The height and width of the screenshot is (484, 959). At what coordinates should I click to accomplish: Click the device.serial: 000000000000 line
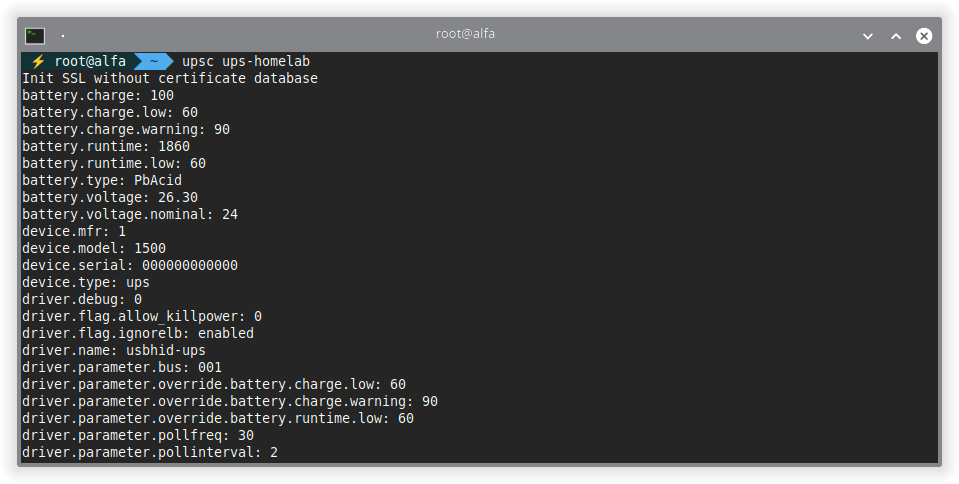130,265
